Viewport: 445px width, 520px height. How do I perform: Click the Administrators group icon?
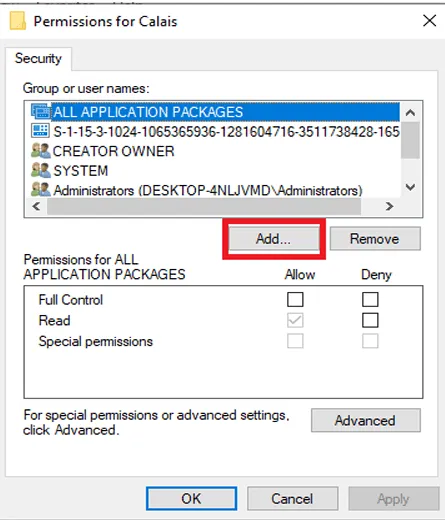click(x=40, y=190)
